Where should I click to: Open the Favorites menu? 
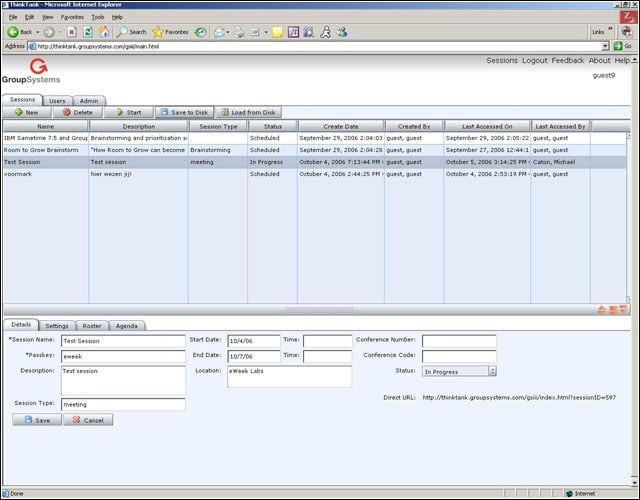72,17
